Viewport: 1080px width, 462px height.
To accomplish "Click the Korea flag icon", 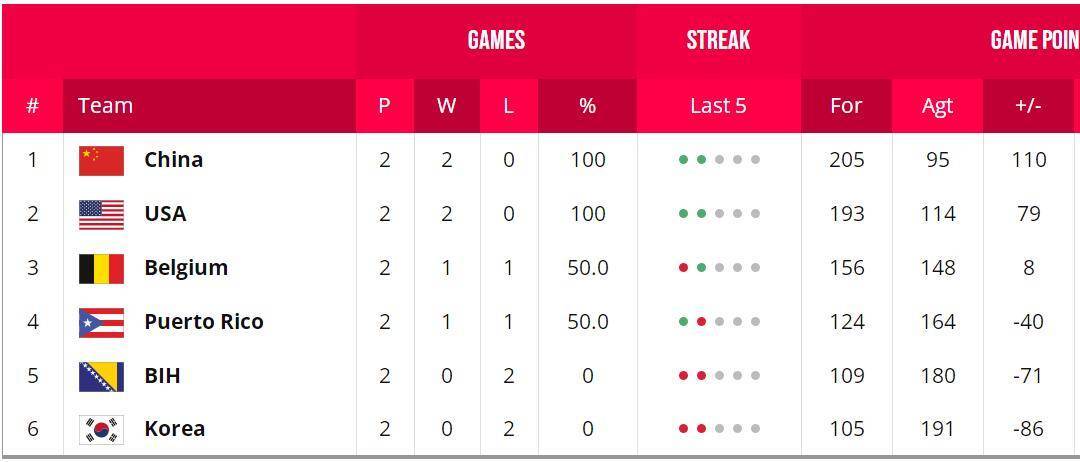I will pyautogui.click(x=101, y=430).
